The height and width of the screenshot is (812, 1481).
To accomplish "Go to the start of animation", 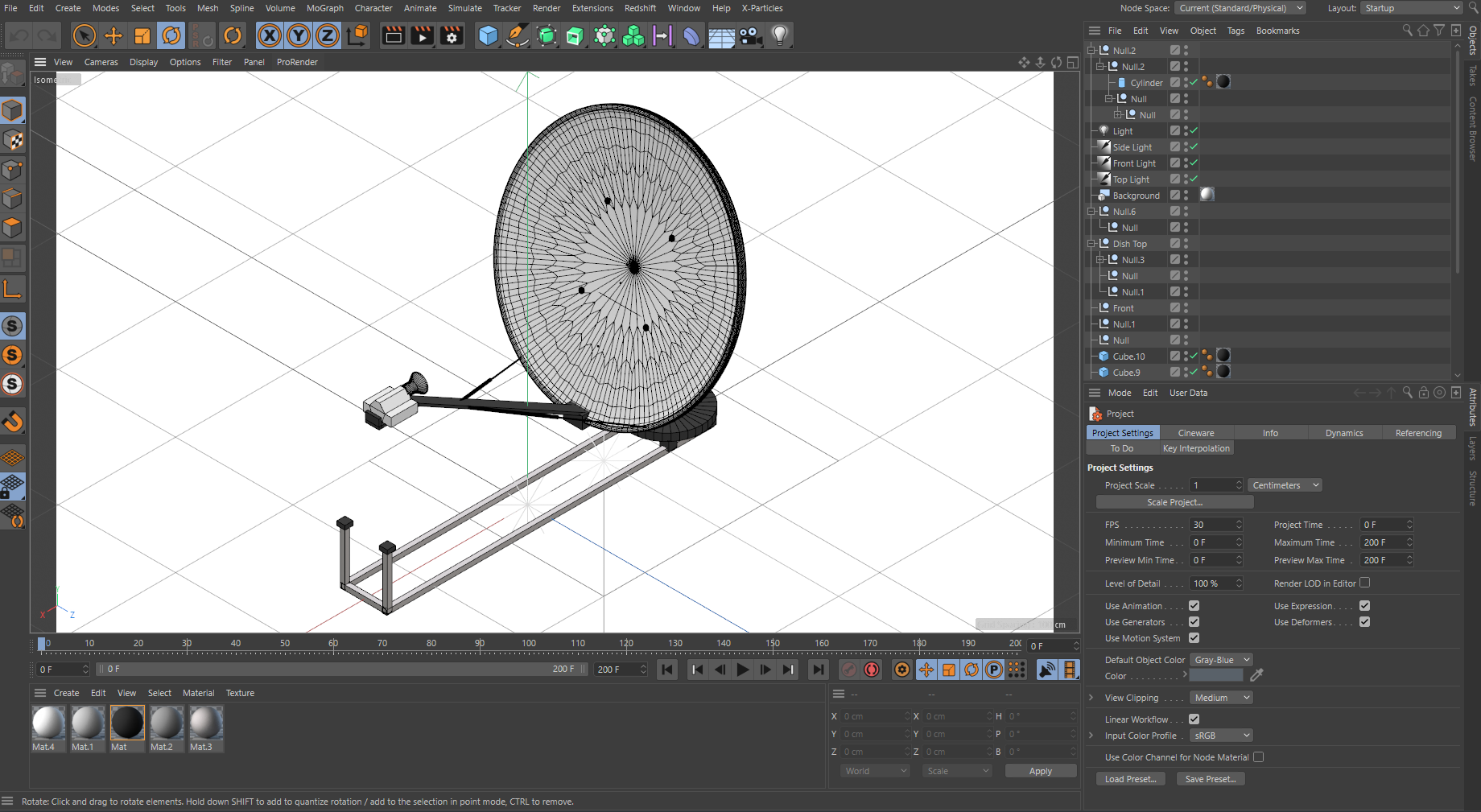I will (667, 670).
